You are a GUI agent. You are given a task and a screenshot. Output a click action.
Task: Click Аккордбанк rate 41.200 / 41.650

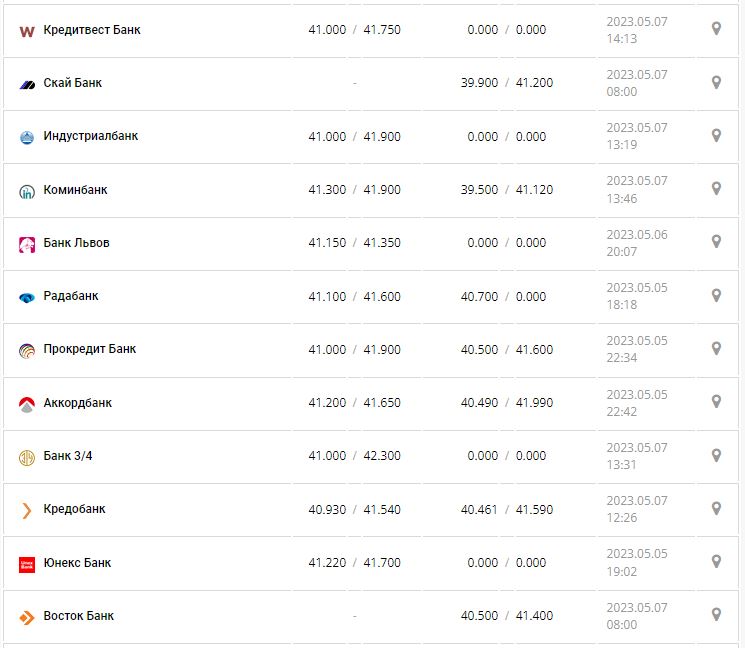[x=354, y=403]
